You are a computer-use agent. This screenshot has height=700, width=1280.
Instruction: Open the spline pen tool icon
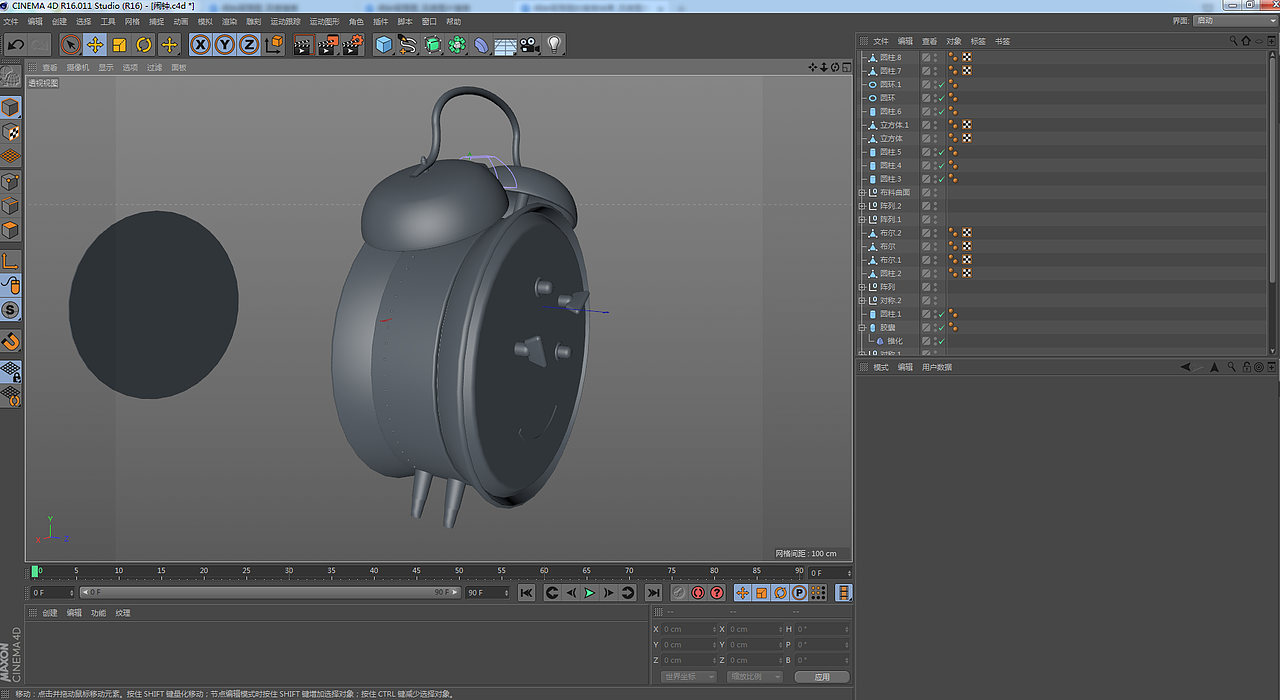tap(408, 44)
